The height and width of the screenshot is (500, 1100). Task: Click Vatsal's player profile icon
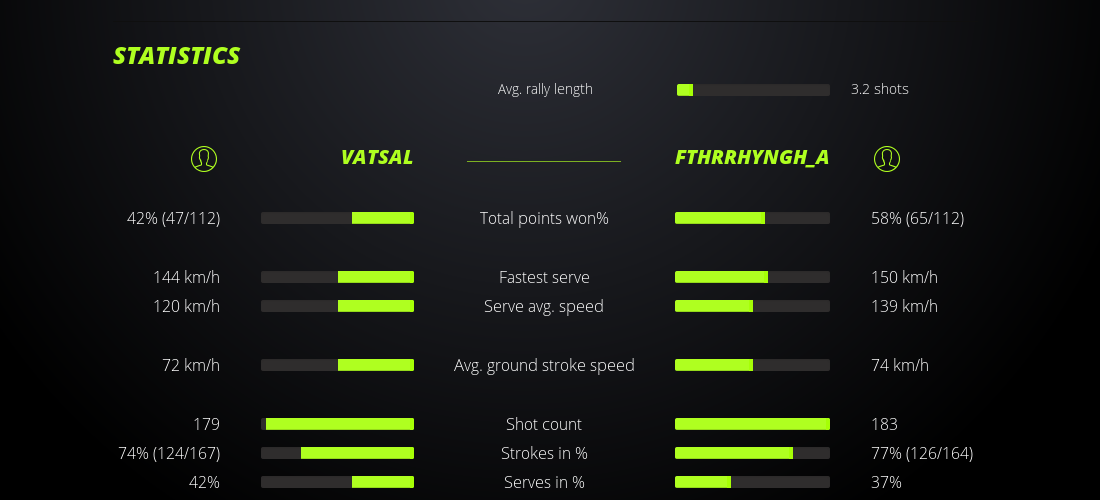tap(203, 158)
